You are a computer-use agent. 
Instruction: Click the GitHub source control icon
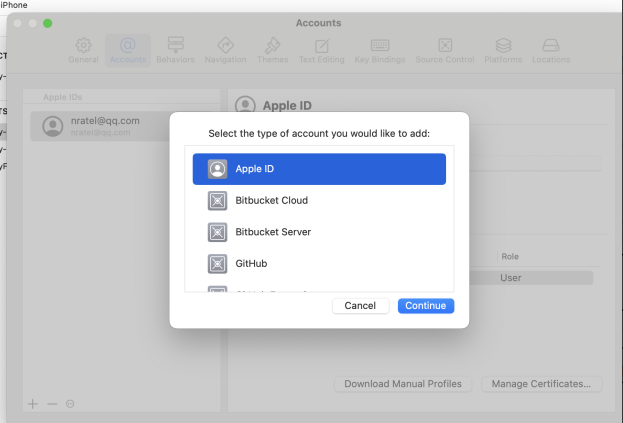click(217, 264)
